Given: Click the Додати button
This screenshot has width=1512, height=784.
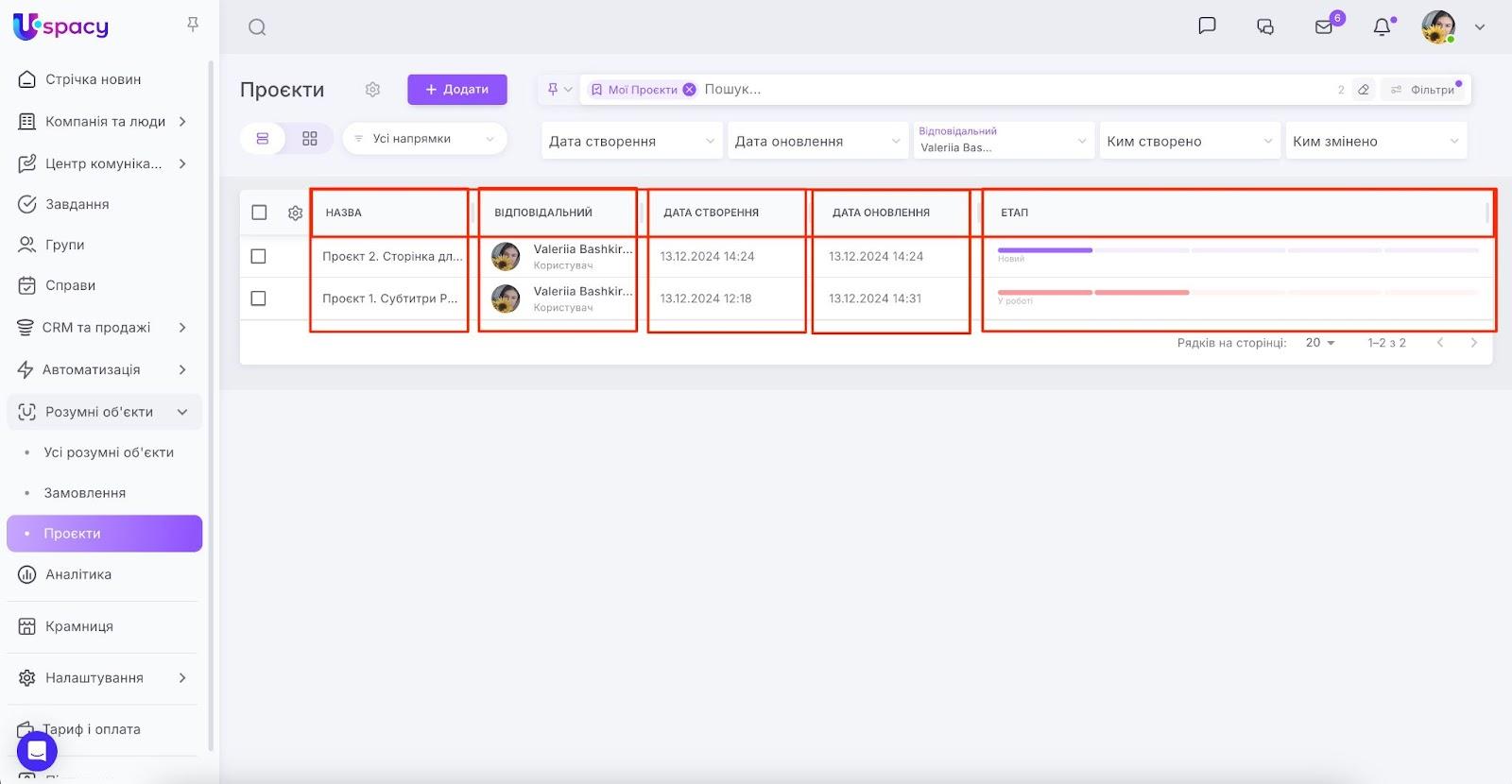Looking at the screenshot, I should click(x=457, y=90).
